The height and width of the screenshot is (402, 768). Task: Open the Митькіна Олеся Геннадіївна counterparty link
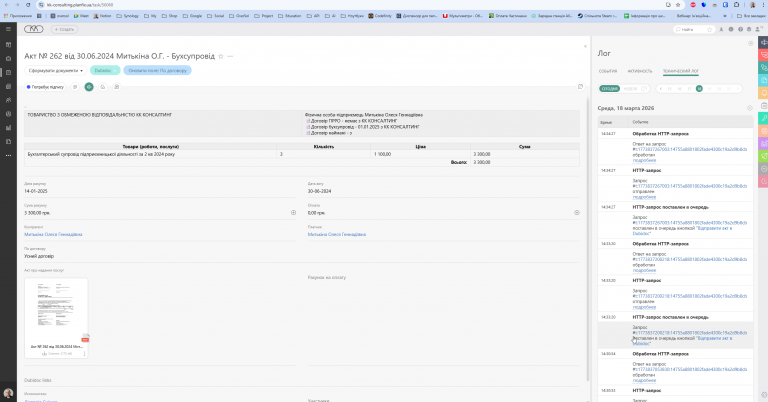coord(53,235)
